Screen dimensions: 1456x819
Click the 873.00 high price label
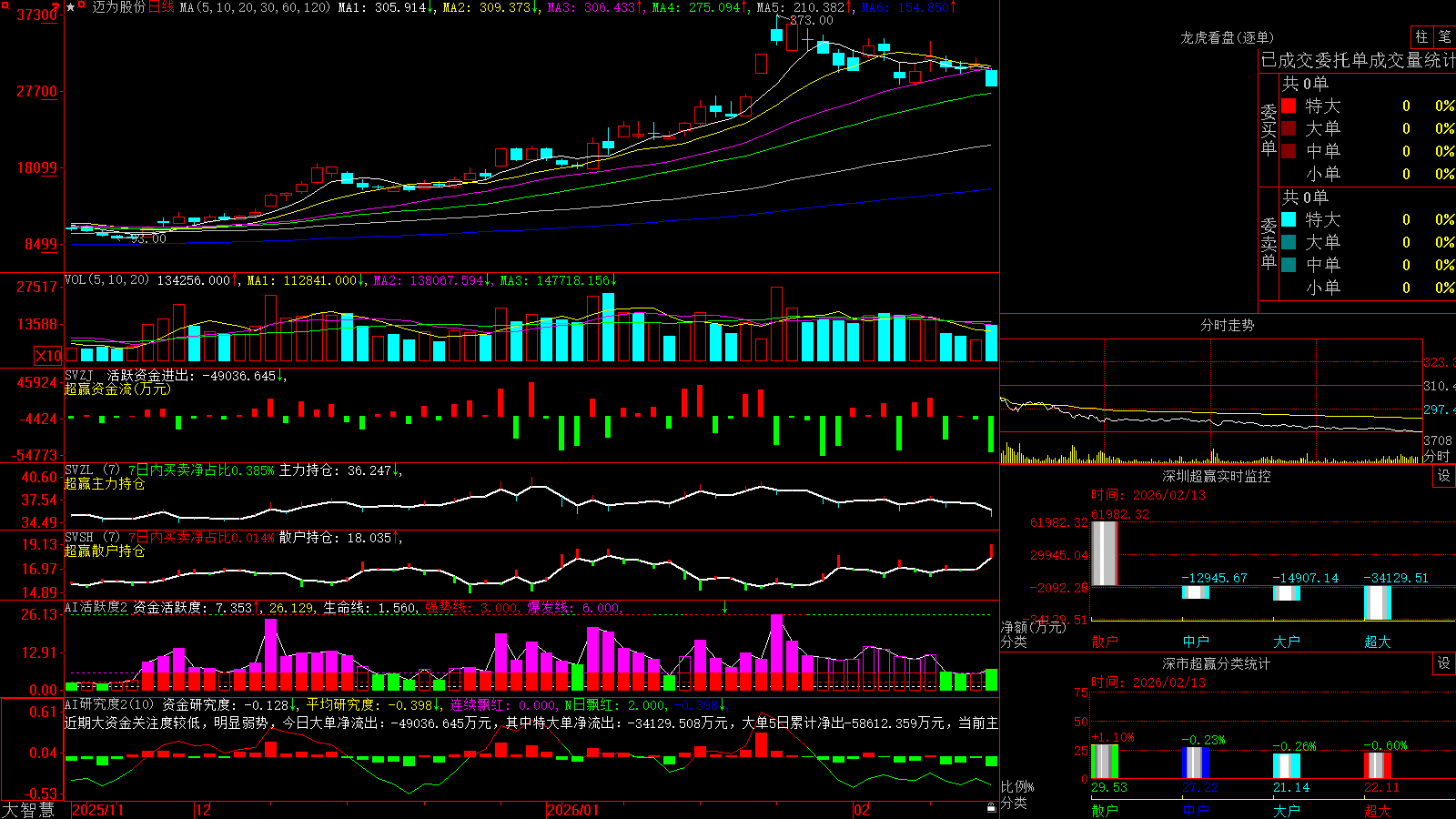coord(812,20)
